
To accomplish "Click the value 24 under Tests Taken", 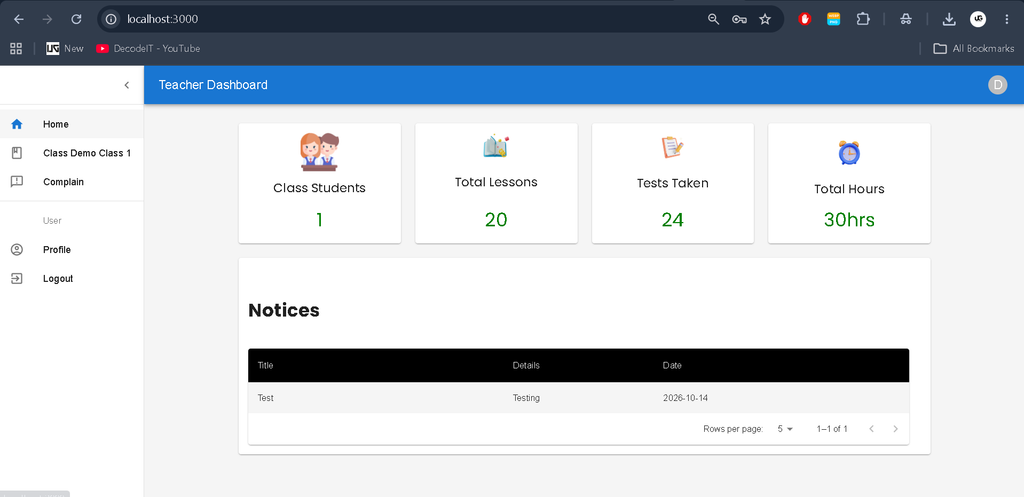I will tap(673, 220).
